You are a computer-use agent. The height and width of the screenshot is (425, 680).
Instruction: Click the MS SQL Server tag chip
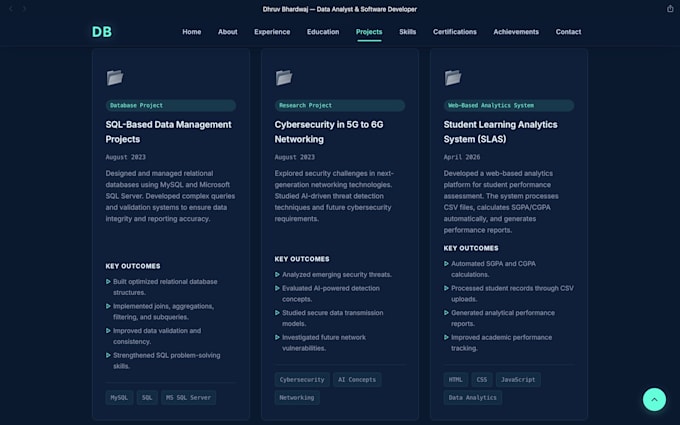(189, 398)
